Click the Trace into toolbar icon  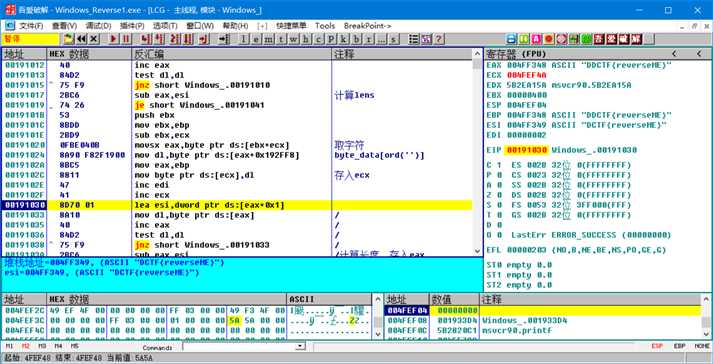click(174, 39)
